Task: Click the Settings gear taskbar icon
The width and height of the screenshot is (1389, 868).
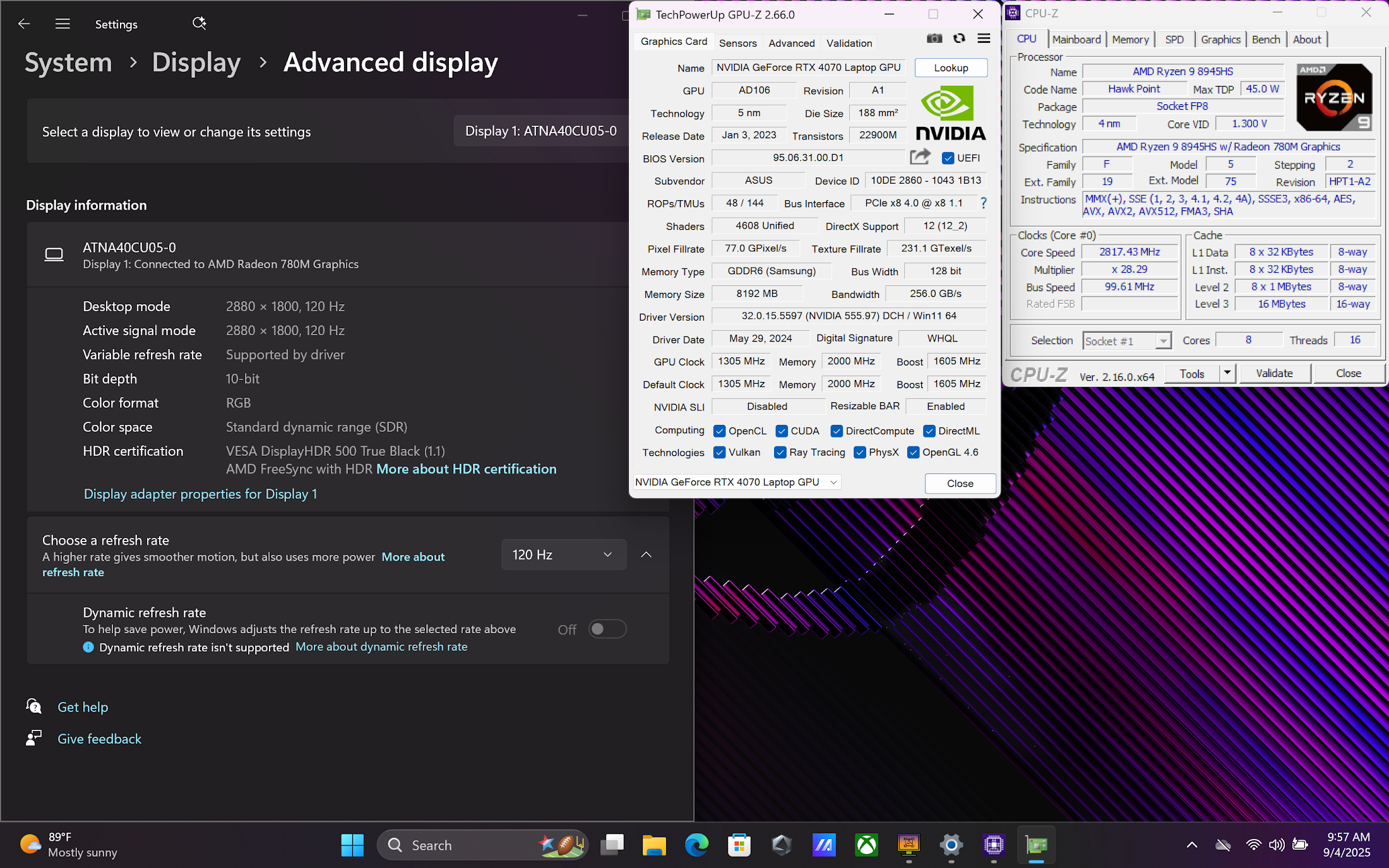Action: [951, 845]
